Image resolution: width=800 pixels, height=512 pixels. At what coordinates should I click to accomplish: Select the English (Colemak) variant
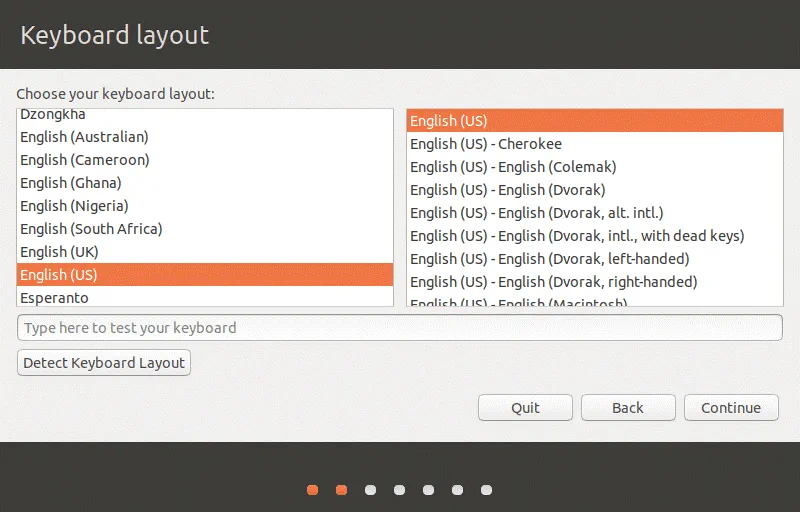click(513, 167)
